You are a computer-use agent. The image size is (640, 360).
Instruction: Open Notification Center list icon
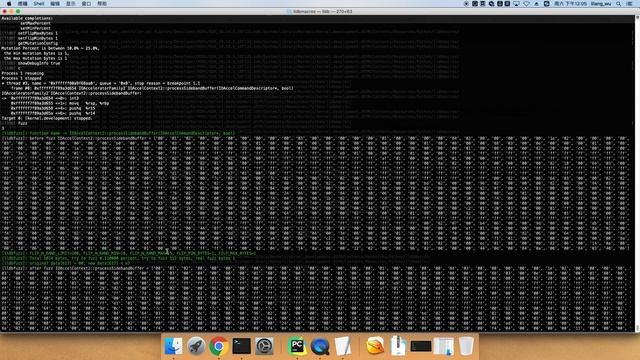coord(629,4)
